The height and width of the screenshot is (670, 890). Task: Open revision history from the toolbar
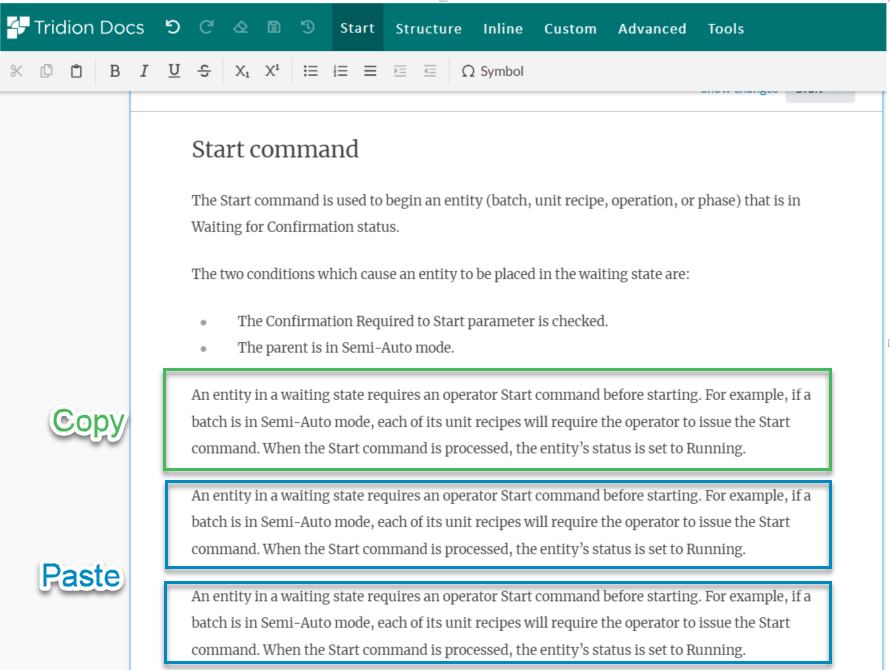click(307, 28)
